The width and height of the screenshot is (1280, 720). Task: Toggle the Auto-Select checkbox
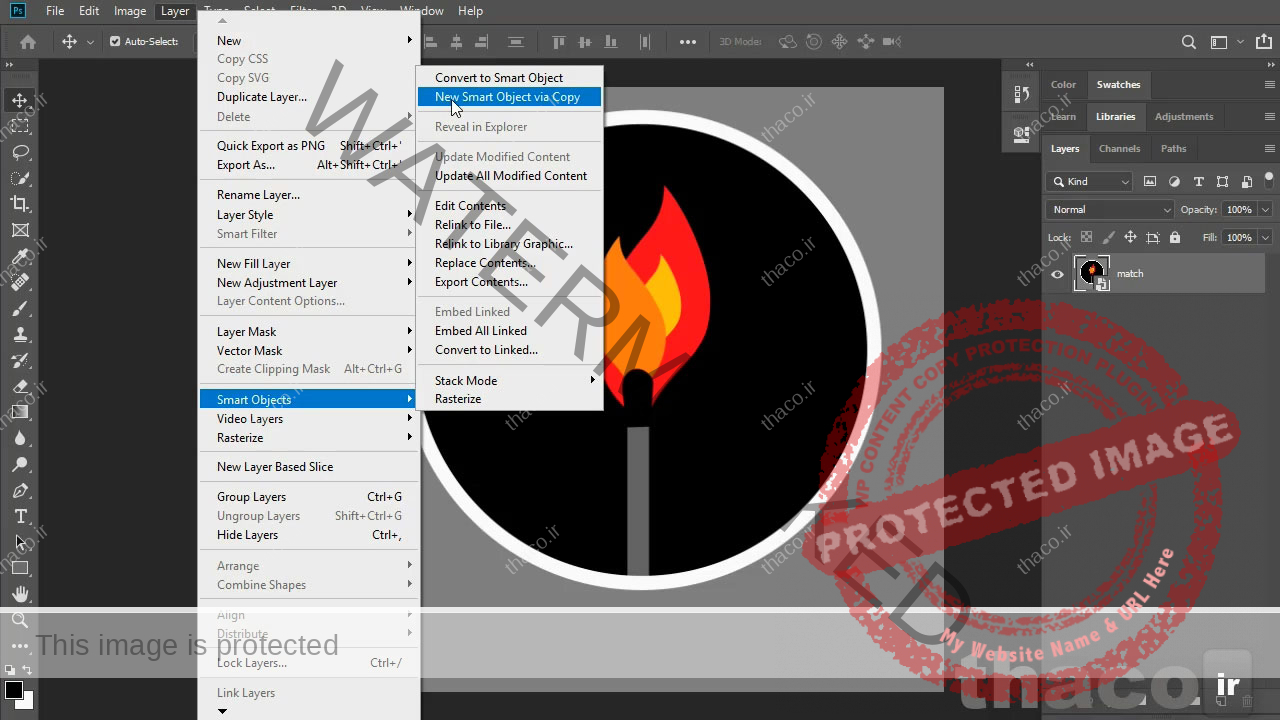[x=115, y=42]
